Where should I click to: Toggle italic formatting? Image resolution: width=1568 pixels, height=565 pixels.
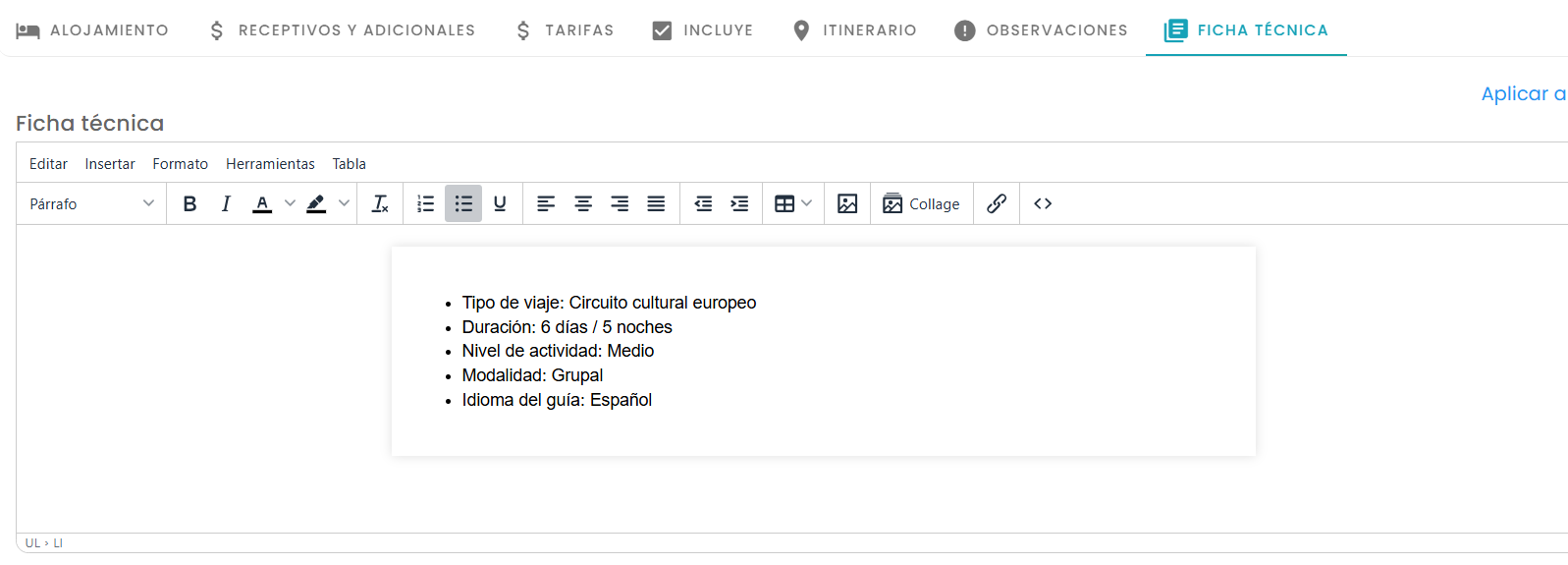tap(226, 203)
